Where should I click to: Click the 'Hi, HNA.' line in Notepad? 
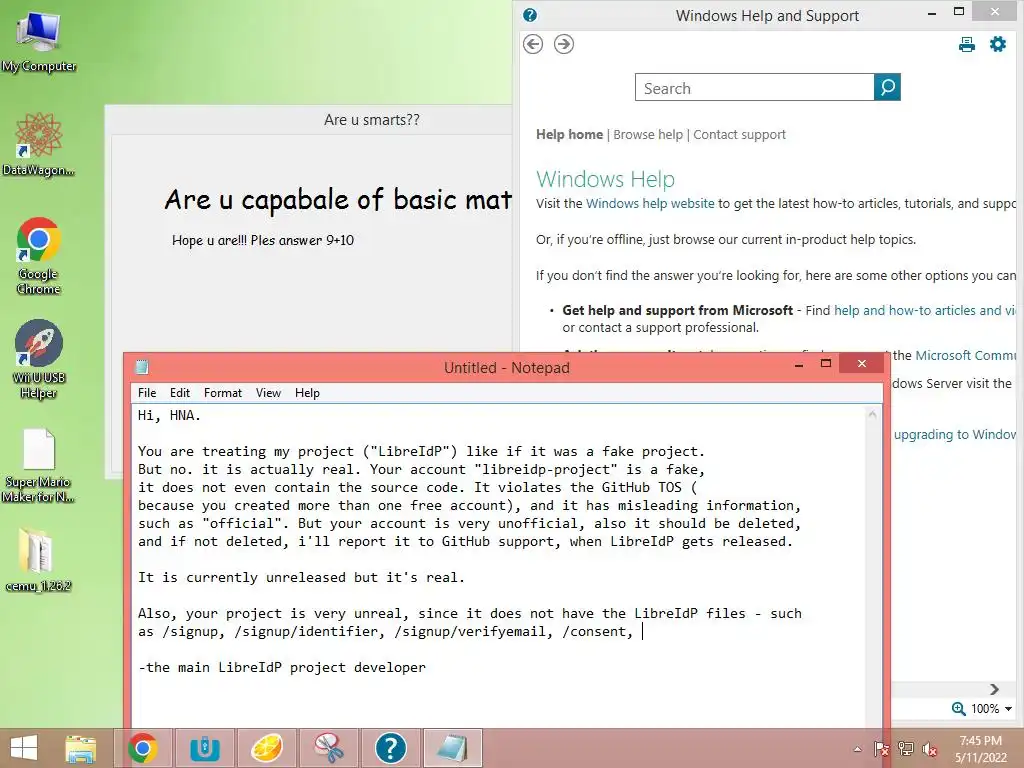tap(169, 415)
